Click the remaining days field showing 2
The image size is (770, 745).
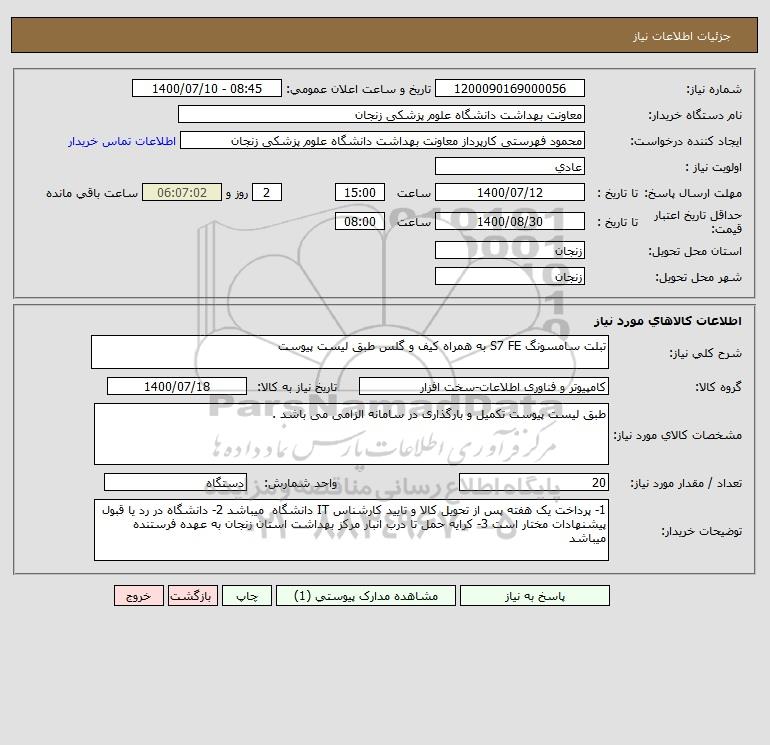(x=267, y=193)
